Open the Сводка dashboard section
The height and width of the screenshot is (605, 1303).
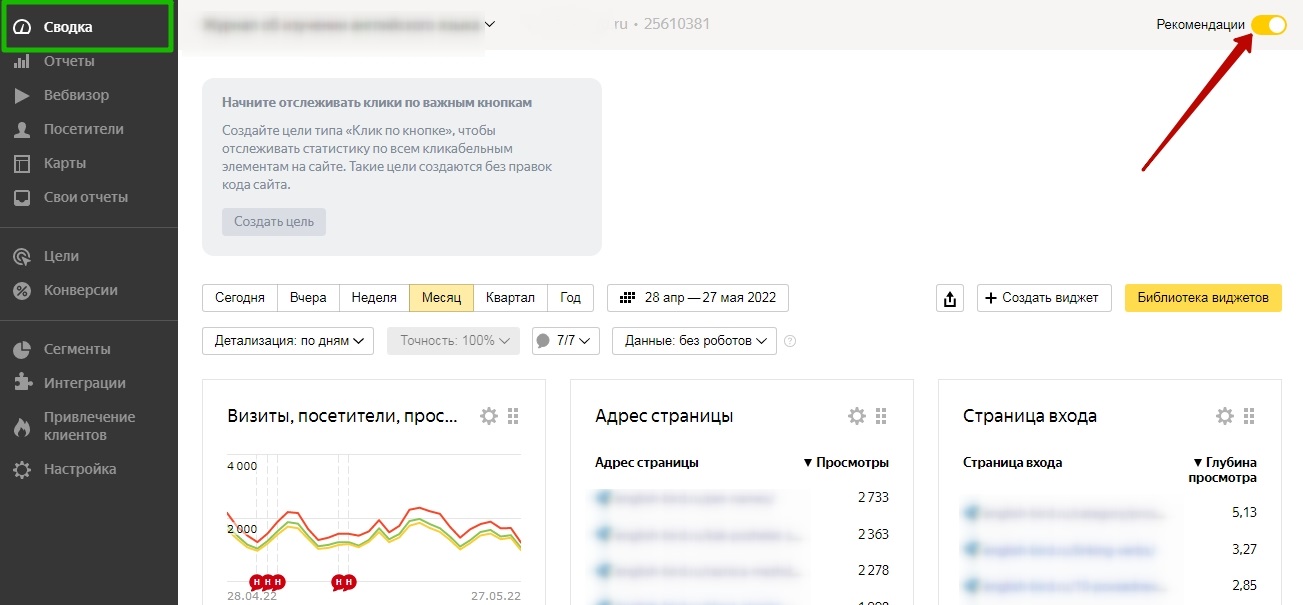[88, 27]
